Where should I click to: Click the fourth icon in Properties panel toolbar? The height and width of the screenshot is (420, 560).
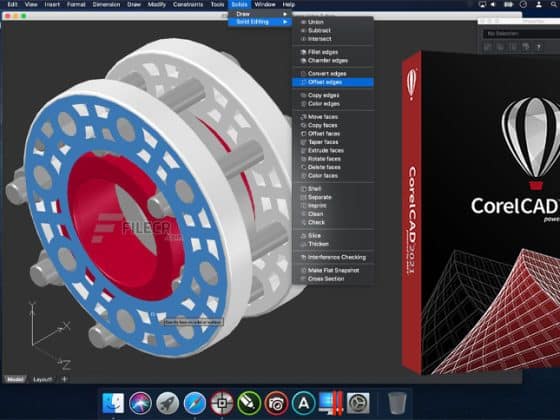(526, 46)
